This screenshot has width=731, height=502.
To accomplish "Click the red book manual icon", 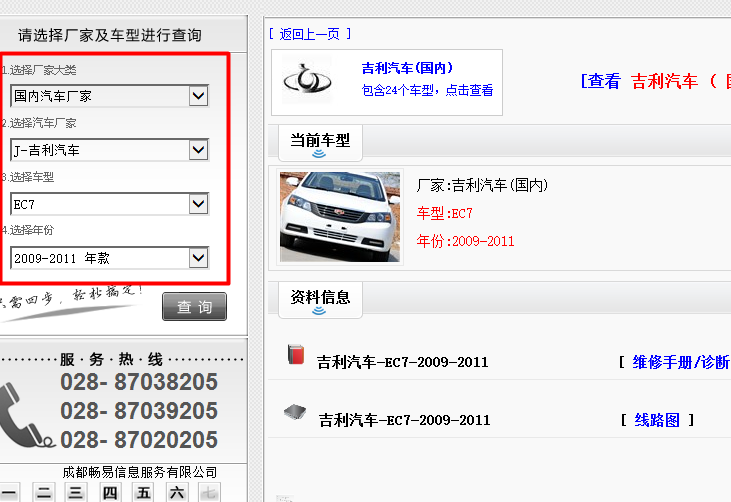I will (296, 354).
